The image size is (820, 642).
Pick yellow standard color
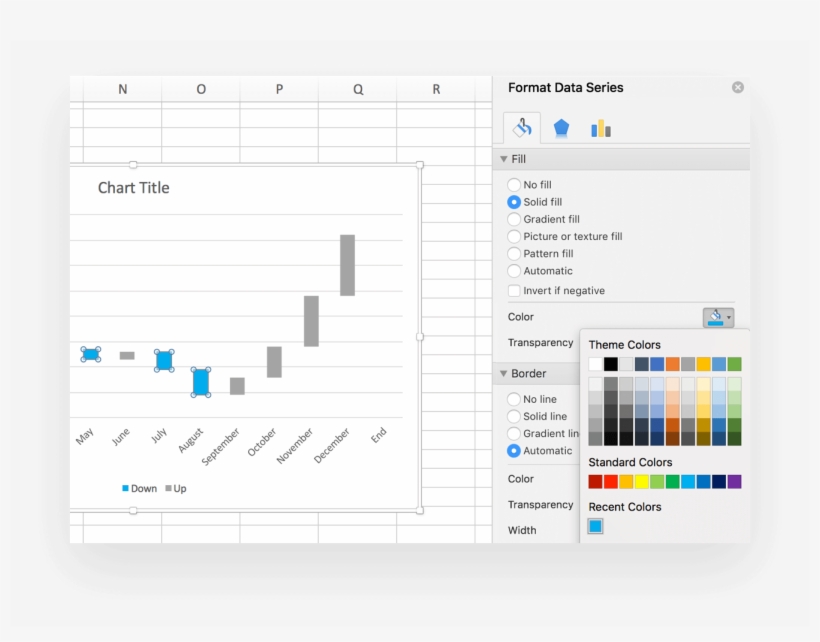642,482
